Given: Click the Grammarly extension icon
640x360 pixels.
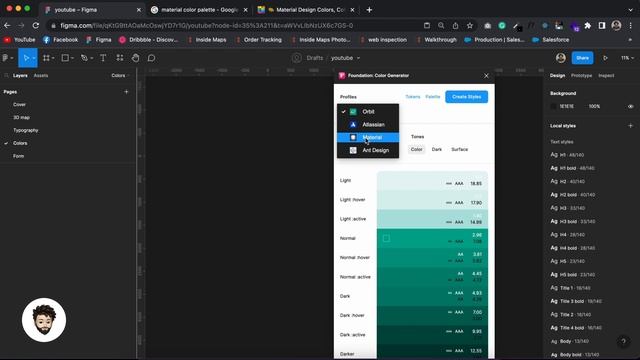Looking at the screenshot, I should pos(502,25).
